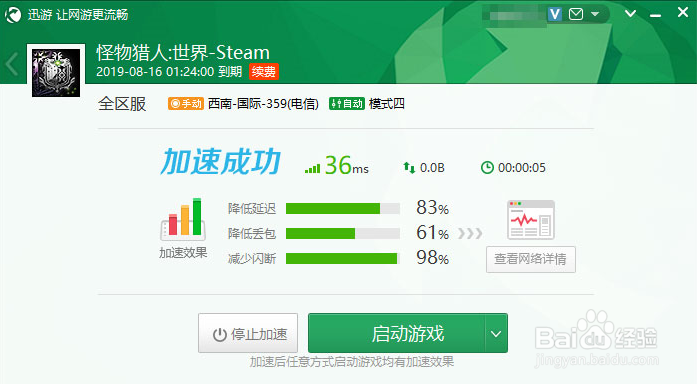Click the 61% packet loss value
697x384 pixels.
(433, 232)
